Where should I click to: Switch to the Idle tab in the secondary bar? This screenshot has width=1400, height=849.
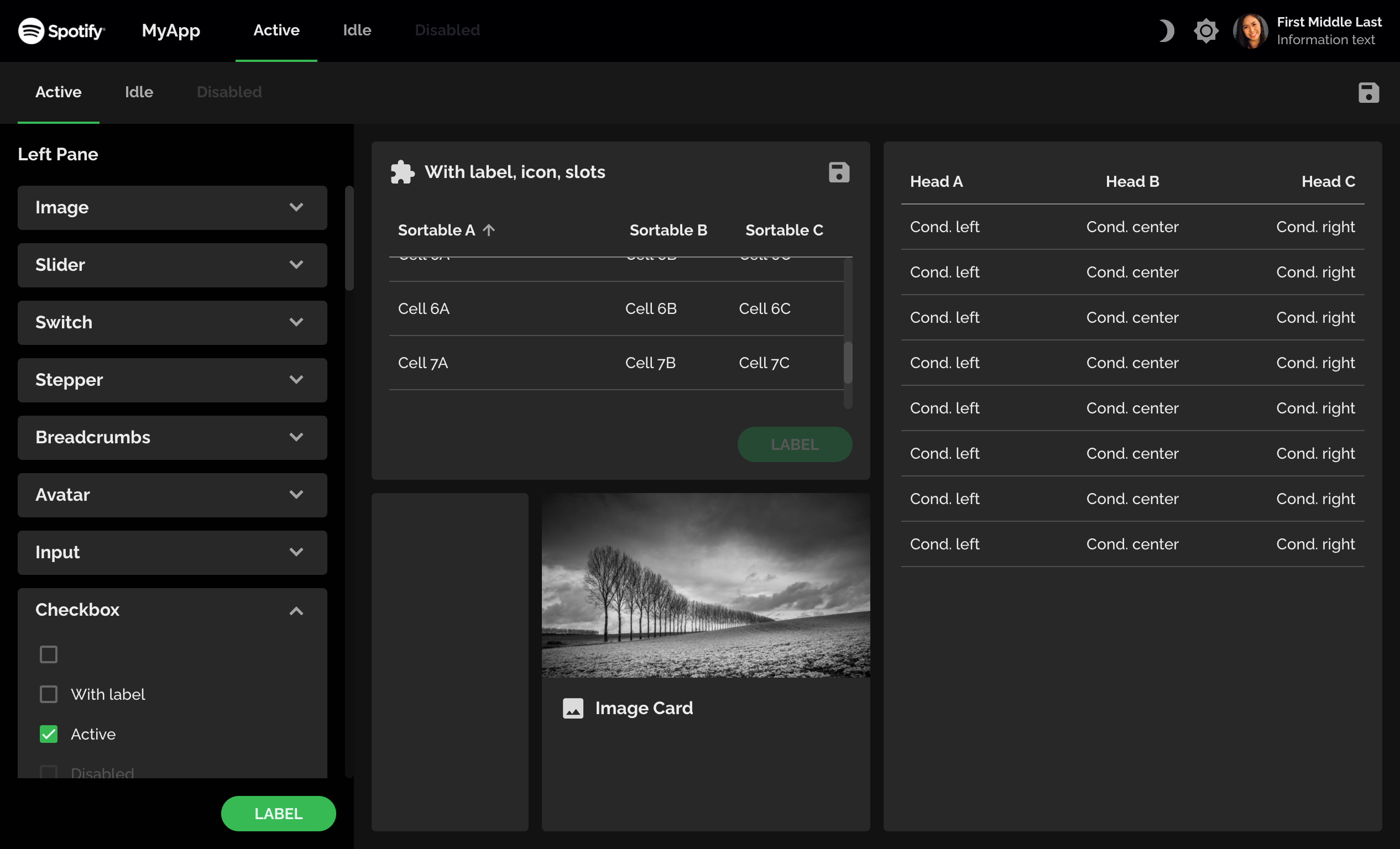[x=139, y=92]
